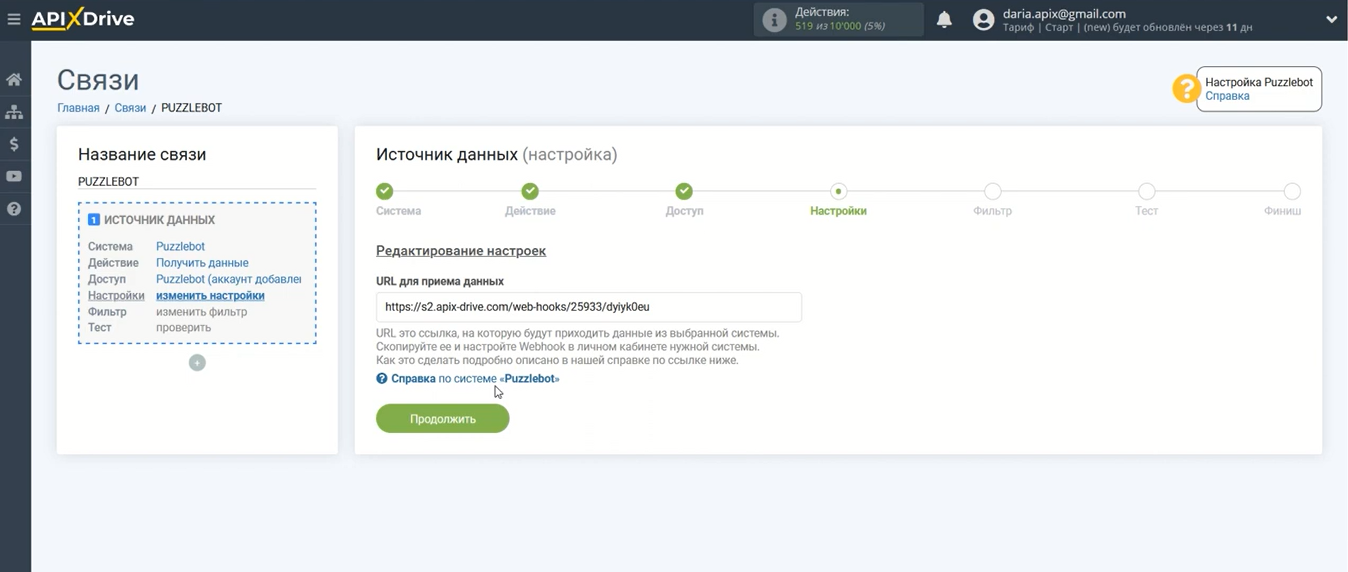Open the Puzzlebot system link
This screenshot has height=572, width=1348.
180,246
